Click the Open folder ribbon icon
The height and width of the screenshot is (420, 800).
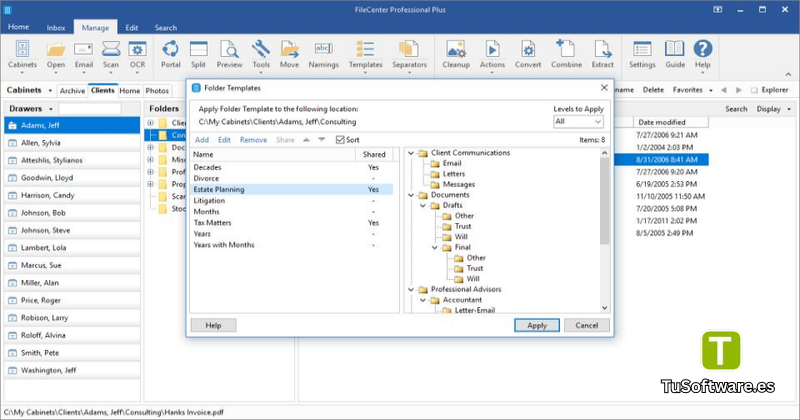coord(56,55)
